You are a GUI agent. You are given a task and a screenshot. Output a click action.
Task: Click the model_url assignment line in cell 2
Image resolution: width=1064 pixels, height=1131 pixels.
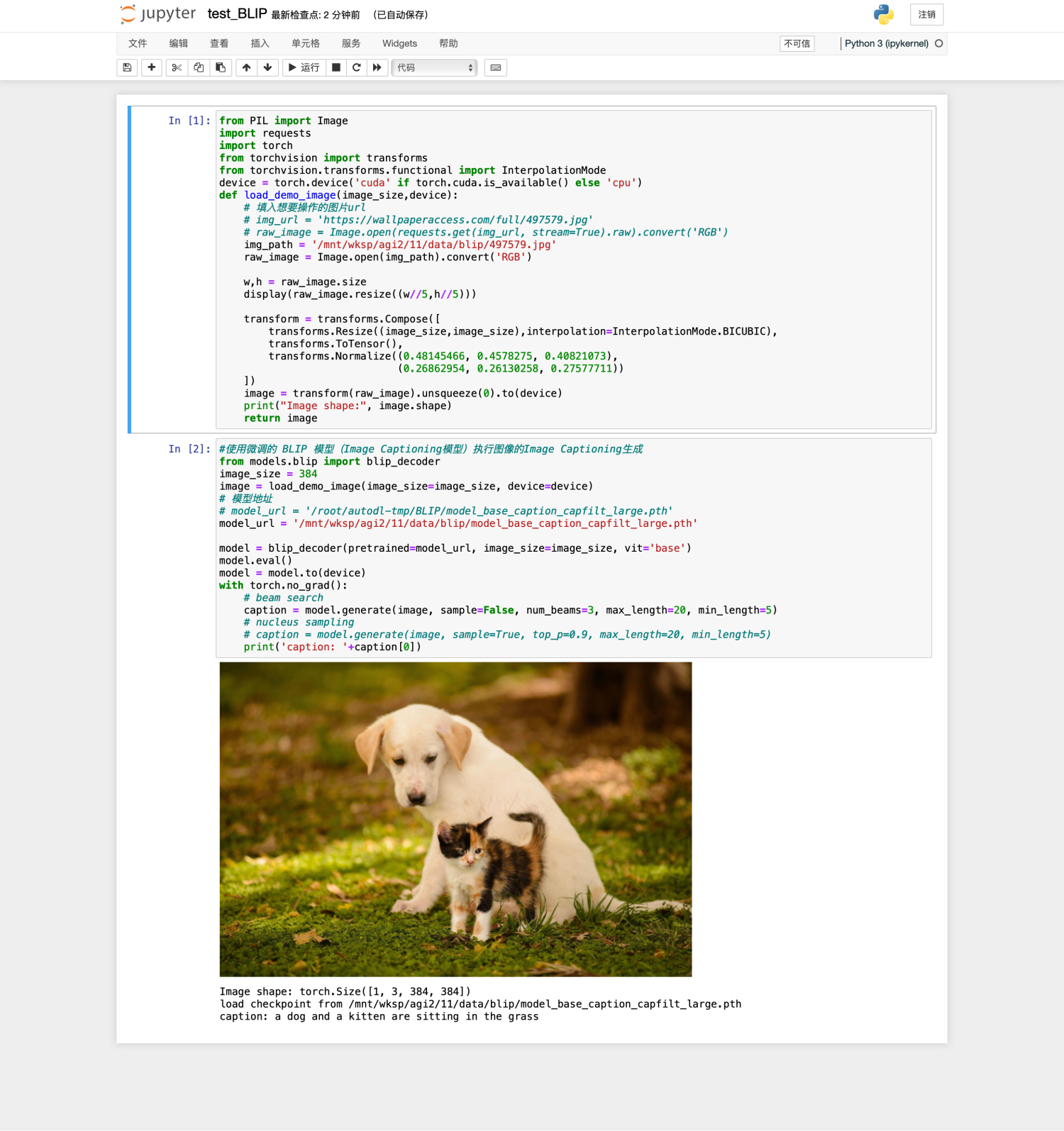(x=458, y=523)
